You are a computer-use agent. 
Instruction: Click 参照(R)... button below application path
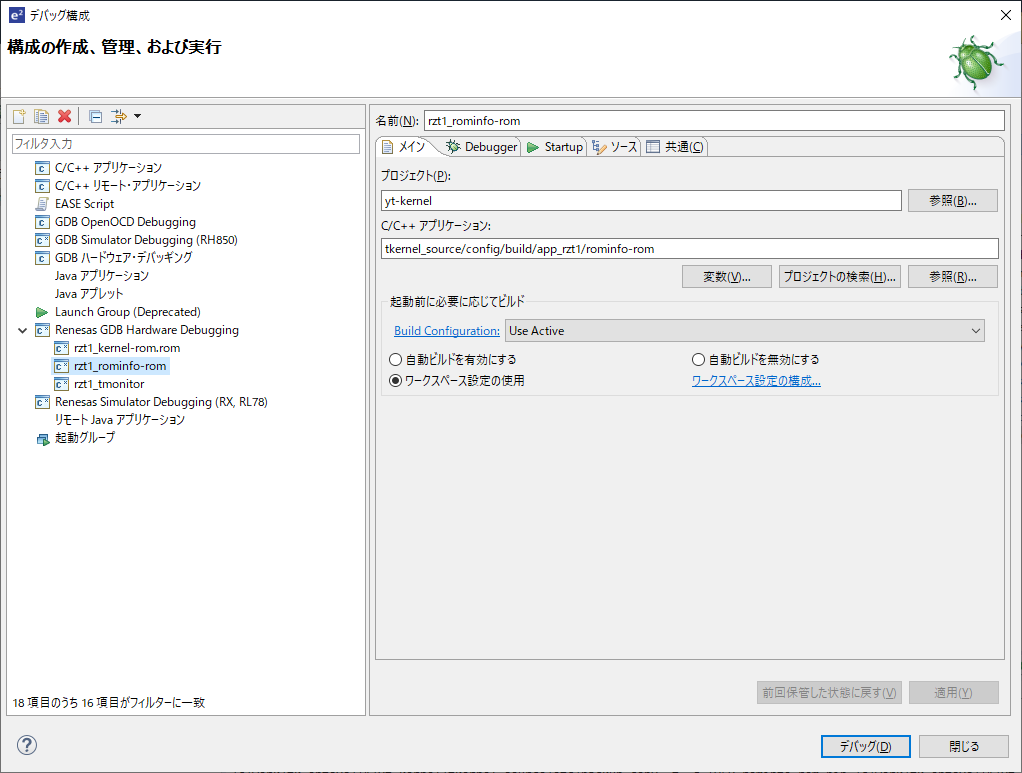(952, 276)
